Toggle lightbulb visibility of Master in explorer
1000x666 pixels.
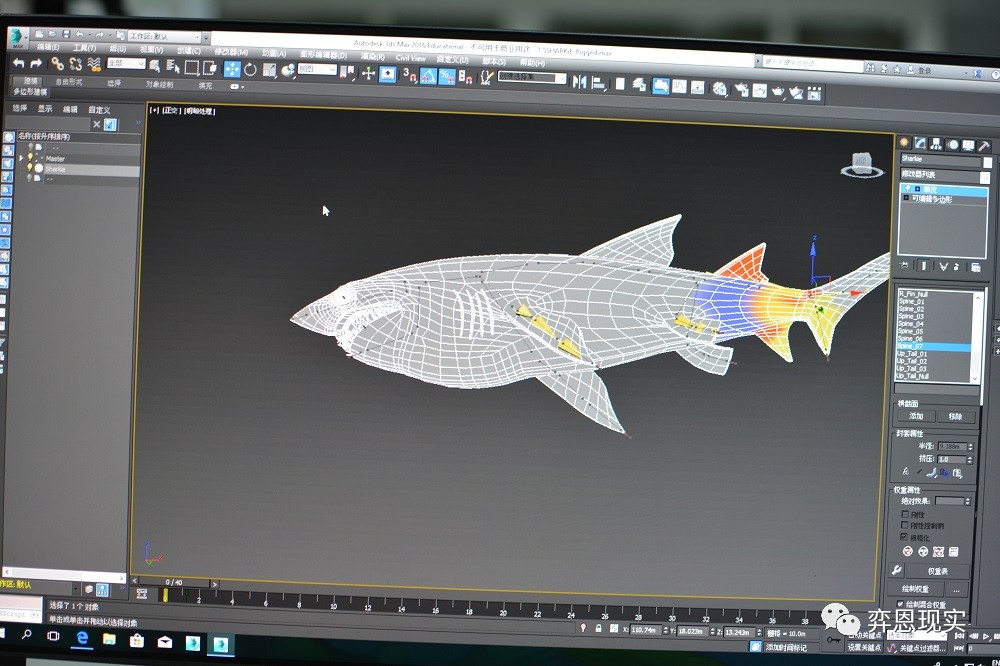click(x=29, y=157)
